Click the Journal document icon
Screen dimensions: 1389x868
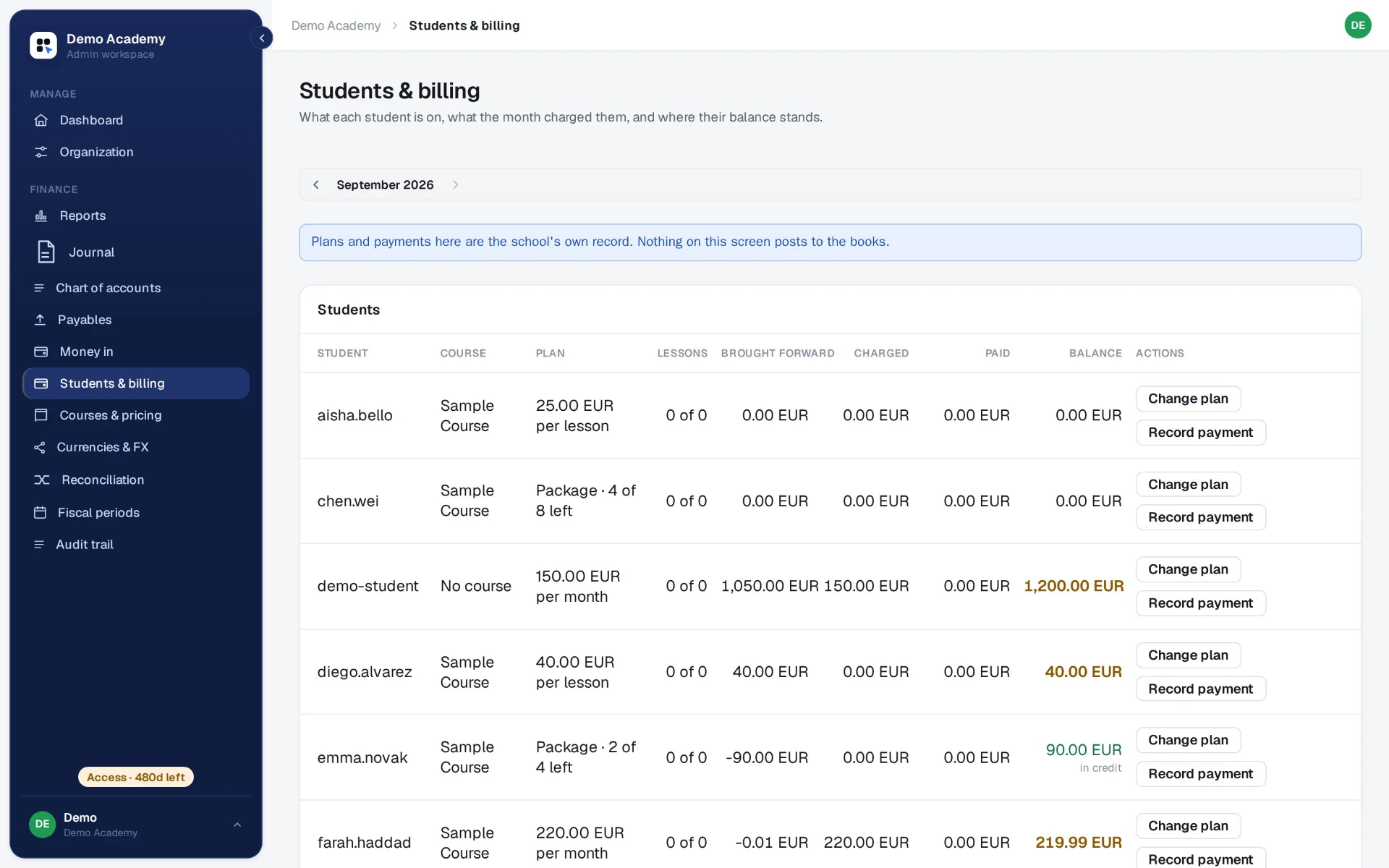point(46,252)
